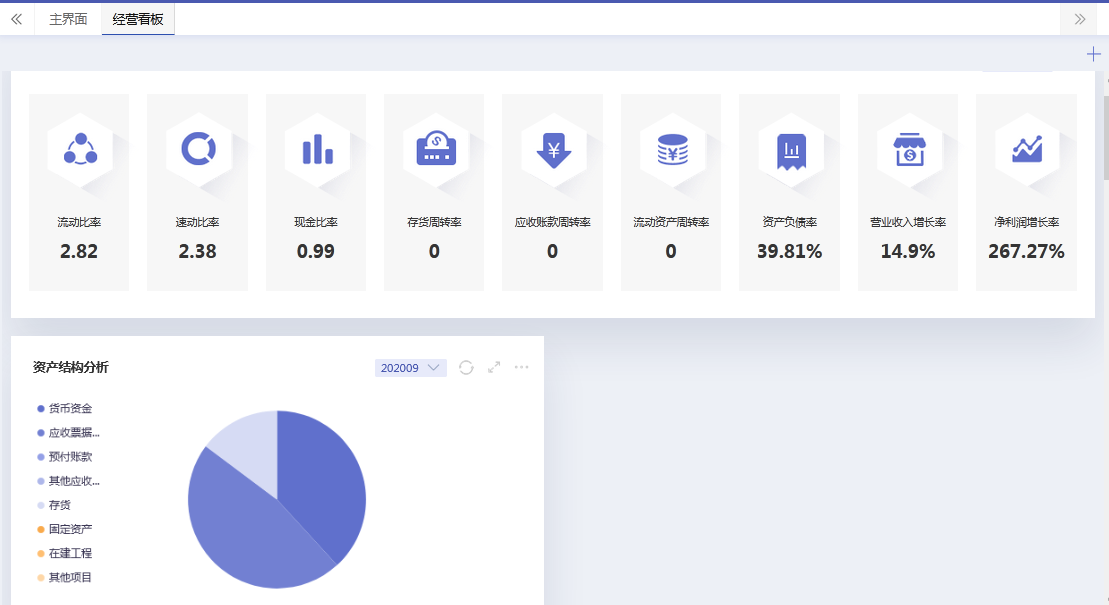Refresh the 资产结构分析 chart
Screen dimensions: 1109x605
[466, 368]
